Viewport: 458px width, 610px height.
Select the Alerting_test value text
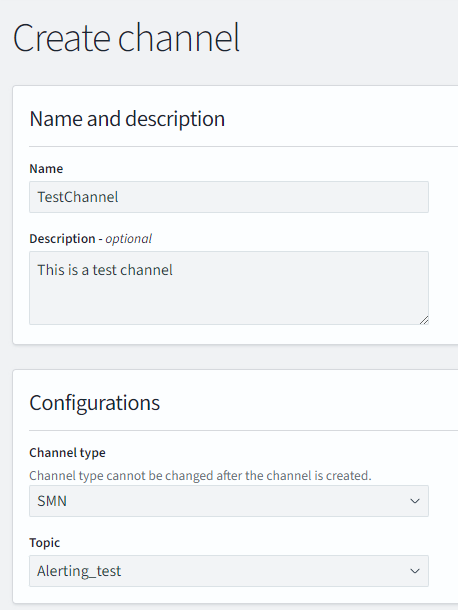point(79,571)
